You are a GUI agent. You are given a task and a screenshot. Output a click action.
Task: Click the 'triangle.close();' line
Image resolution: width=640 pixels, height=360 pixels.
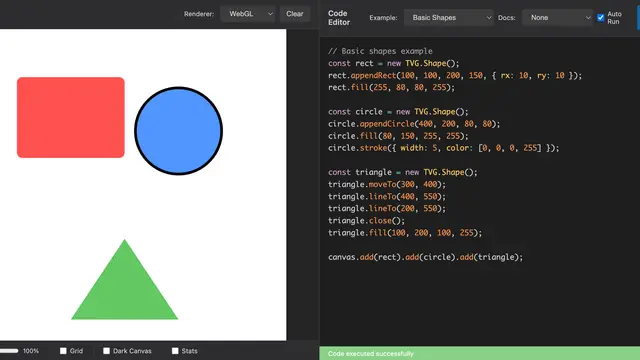pos(366,220)
